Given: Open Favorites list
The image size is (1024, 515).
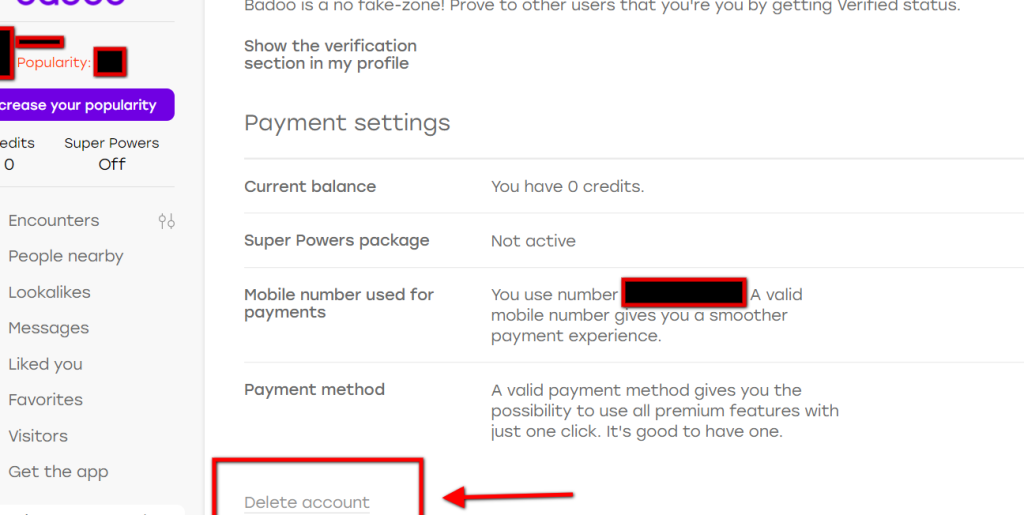Looking at the screenshot, I should pyautogui.click(x=45, y=400).
